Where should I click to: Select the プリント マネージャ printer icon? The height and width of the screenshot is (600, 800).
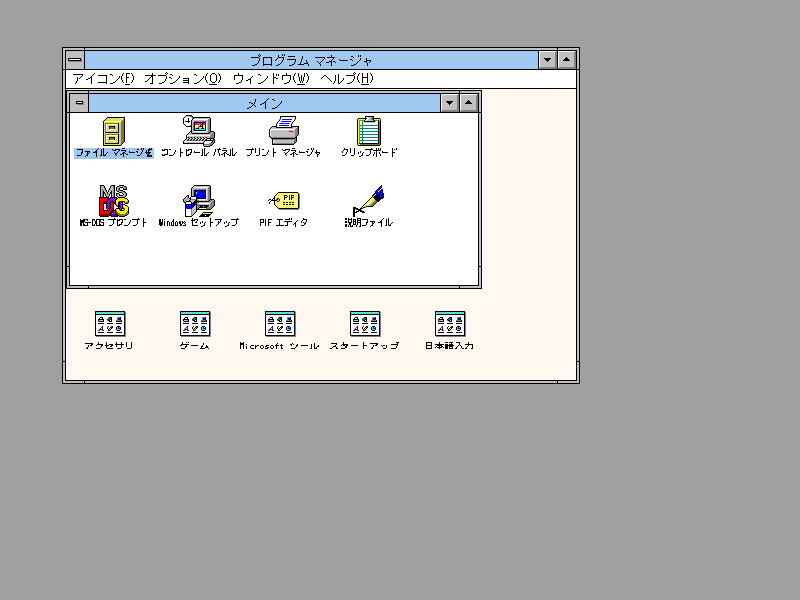click(x=284, y=131)
